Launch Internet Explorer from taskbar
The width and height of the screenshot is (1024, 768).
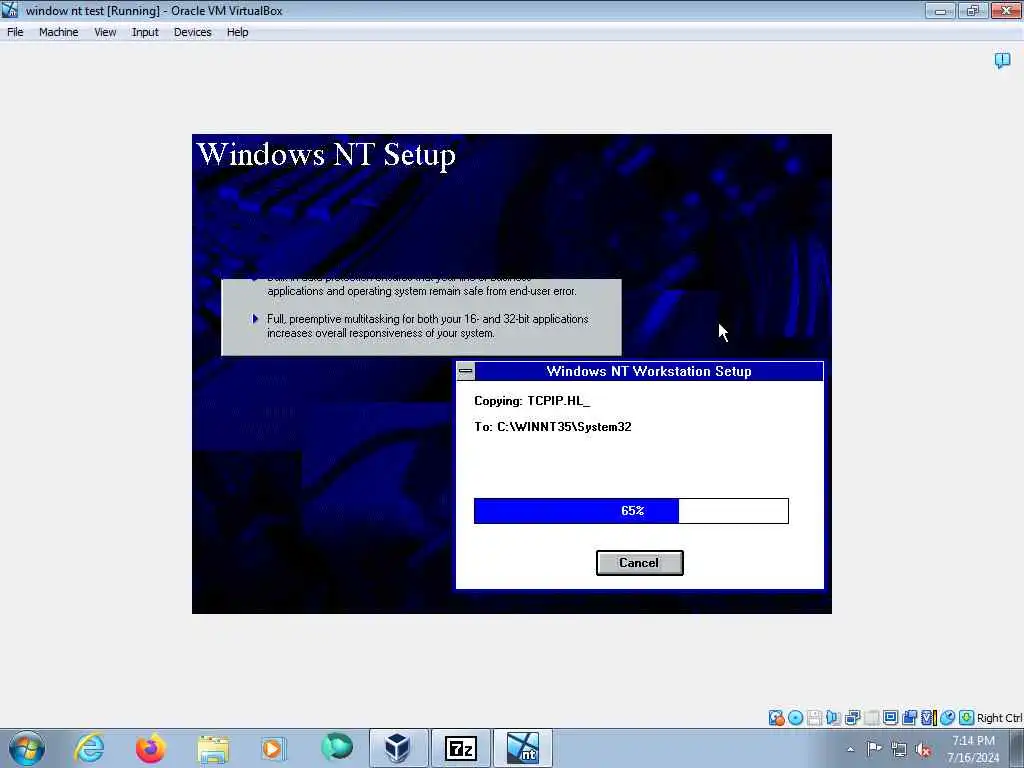(89, 748)
